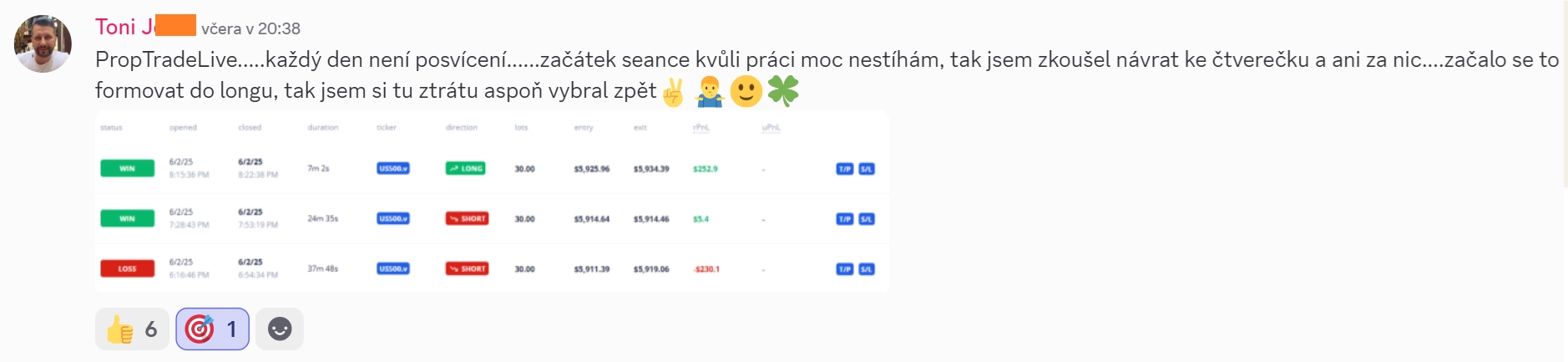
Task: Click the top WIN status badge
Action: [x=127, y=168]
